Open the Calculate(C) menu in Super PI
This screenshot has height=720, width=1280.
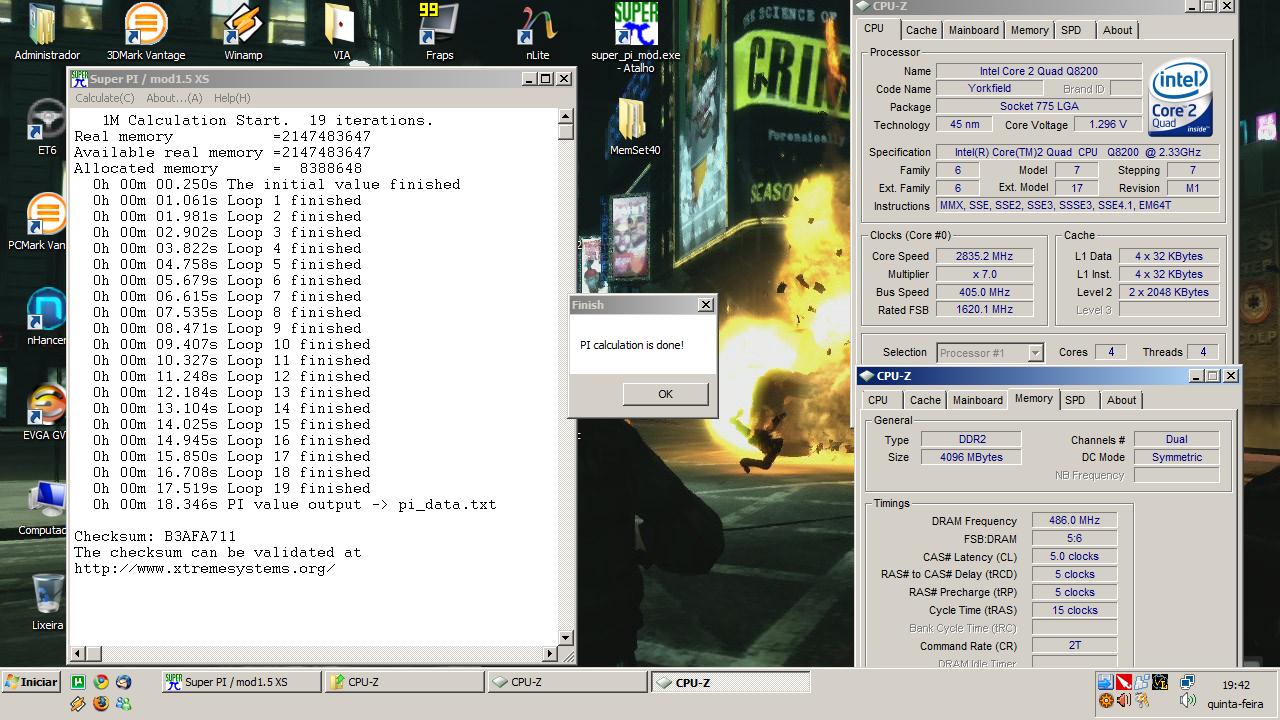104,98
